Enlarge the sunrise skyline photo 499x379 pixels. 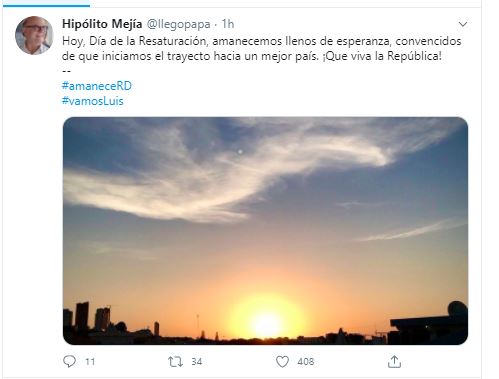coord(265,231)
